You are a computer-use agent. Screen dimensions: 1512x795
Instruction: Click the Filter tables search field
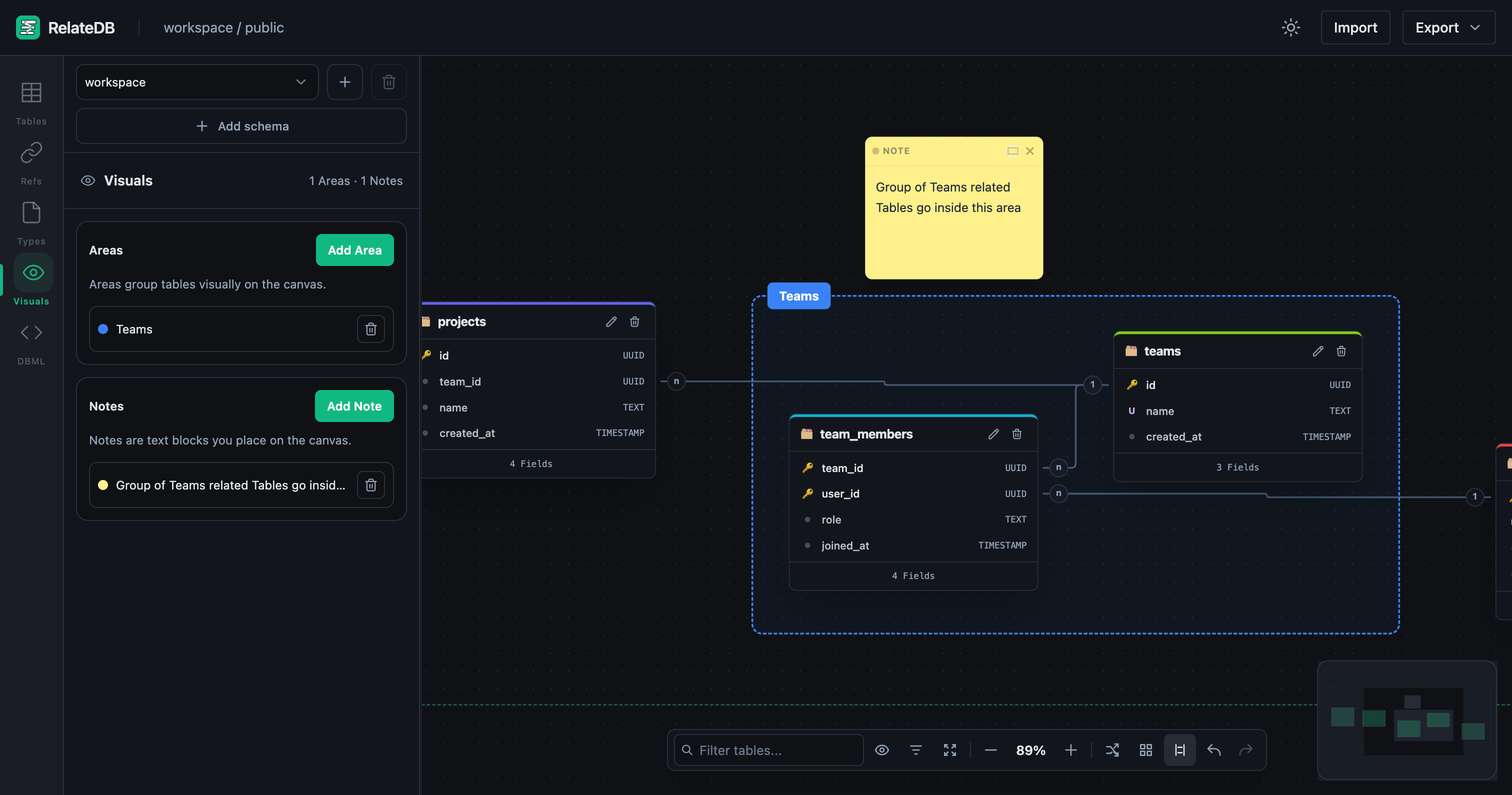pyautogui.click(x=767, y=750)
